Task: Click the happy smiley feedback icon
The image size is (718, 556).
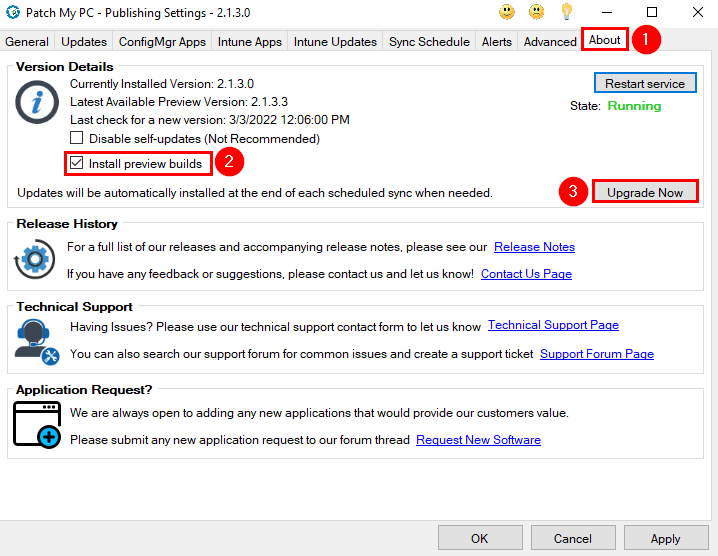Action: [506, 12]
